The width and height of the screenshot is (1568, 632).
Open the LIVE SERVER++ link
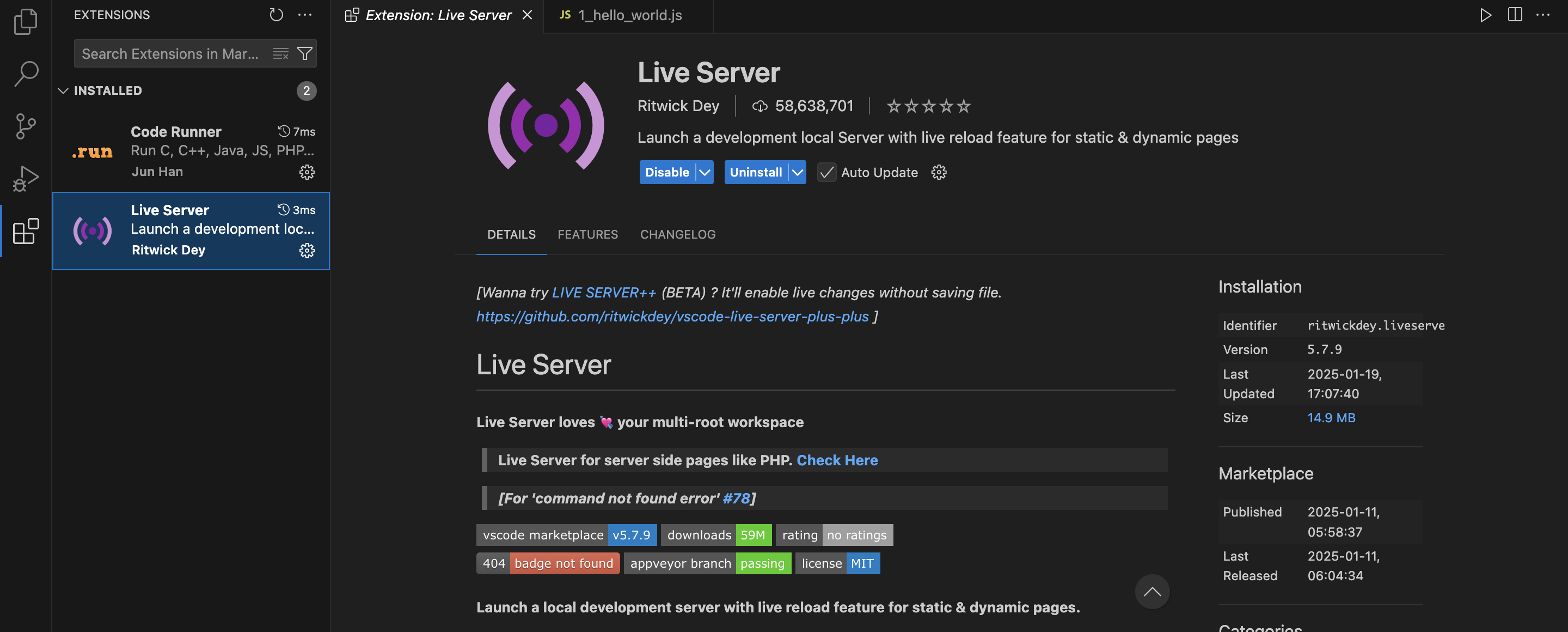603,292
